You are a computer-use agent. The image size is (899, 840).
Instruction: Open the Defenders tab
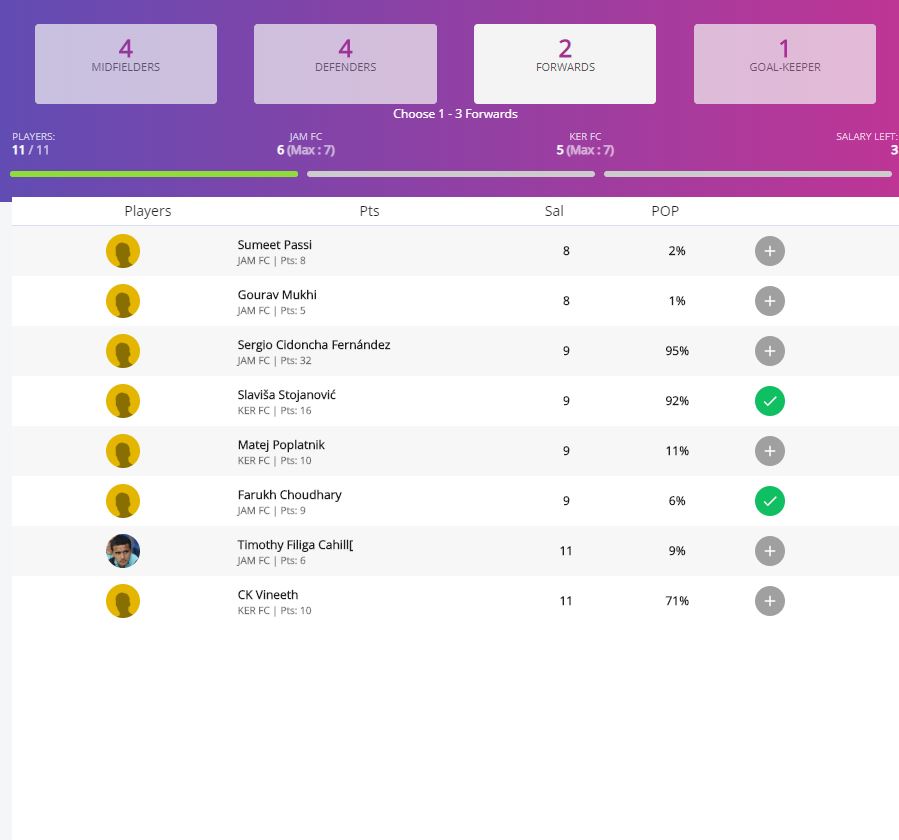click(345, 64)
